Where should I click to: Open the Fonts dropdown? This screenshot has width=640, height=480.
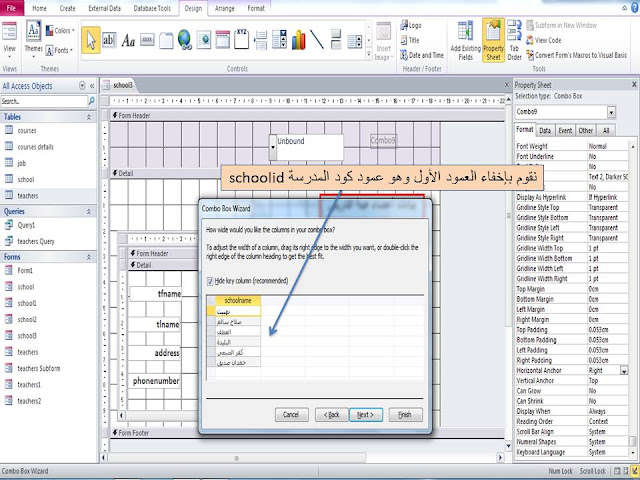tap(60, 50)
